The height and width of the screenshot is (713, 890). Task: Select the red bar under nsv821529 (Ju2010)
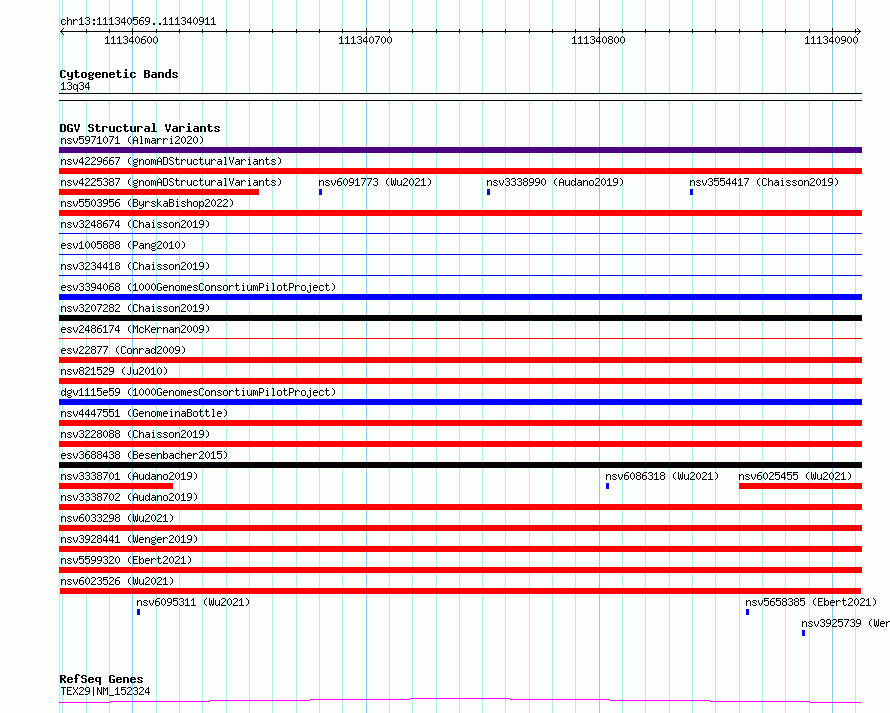tap(460, 381)
